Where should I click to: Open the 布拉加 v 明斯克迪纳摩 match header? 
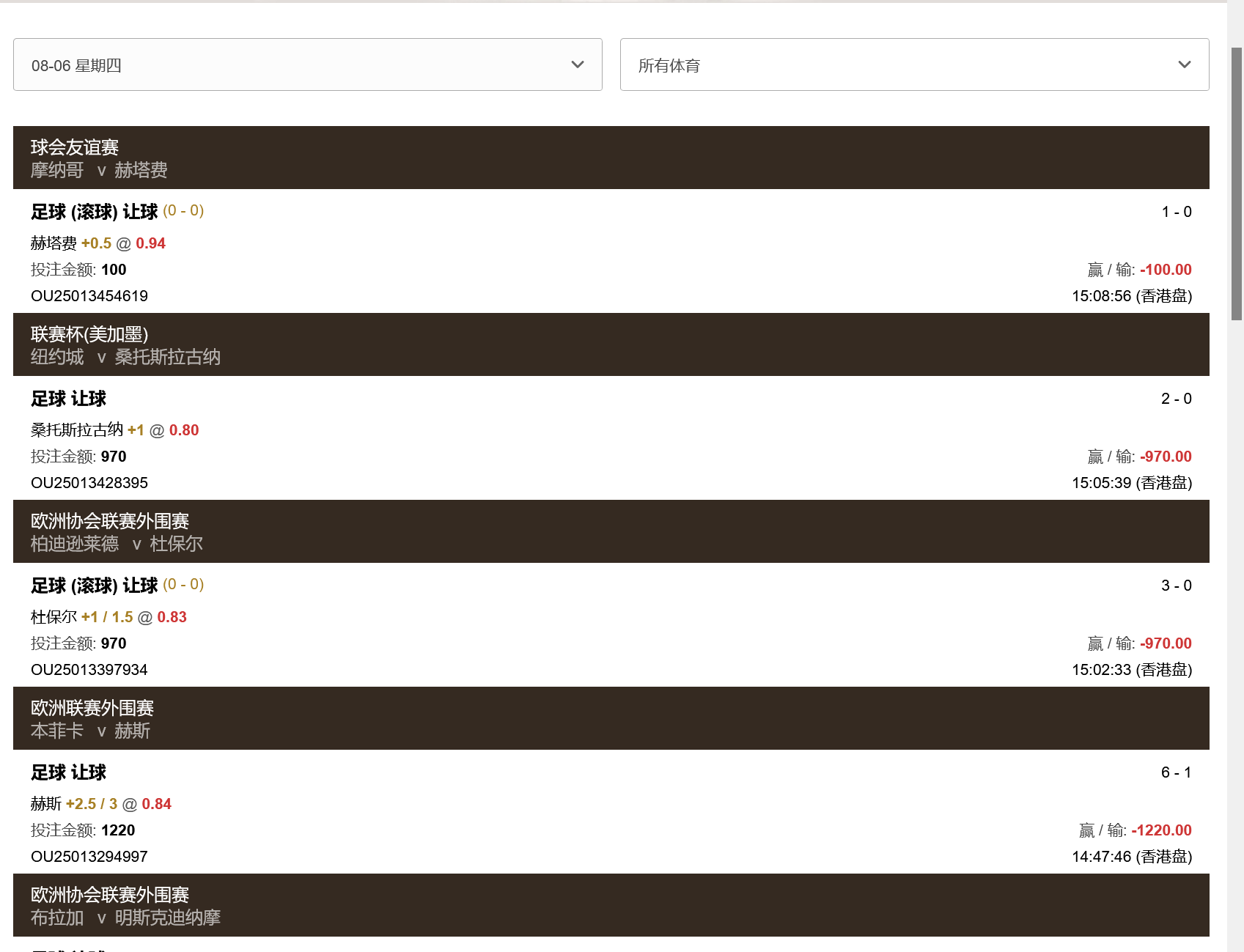tap(611, 905)
